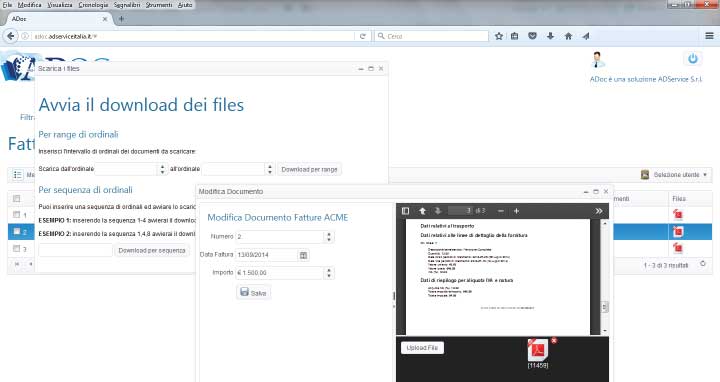The height and width of the screenshot is (382, 720).
Task: Adjust the Importo field spinner arrows
Action: pyautogui.click(x=329, y=273)
